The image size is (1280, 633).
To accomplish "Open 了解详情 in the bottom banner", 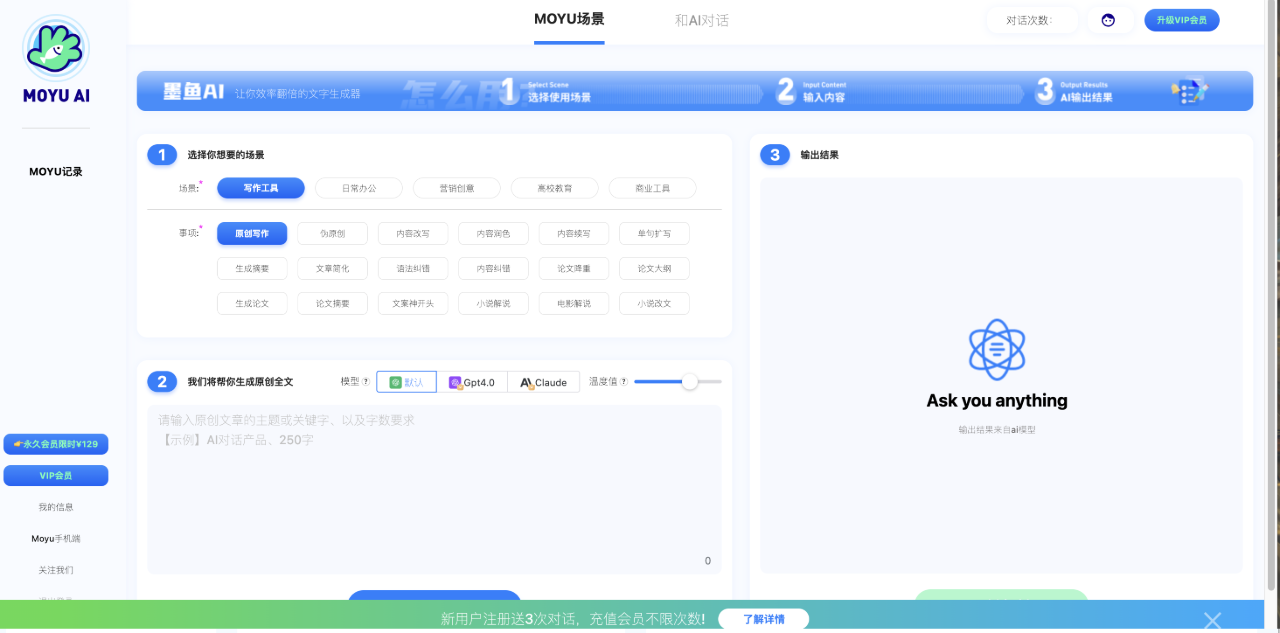I will (766, 618).
